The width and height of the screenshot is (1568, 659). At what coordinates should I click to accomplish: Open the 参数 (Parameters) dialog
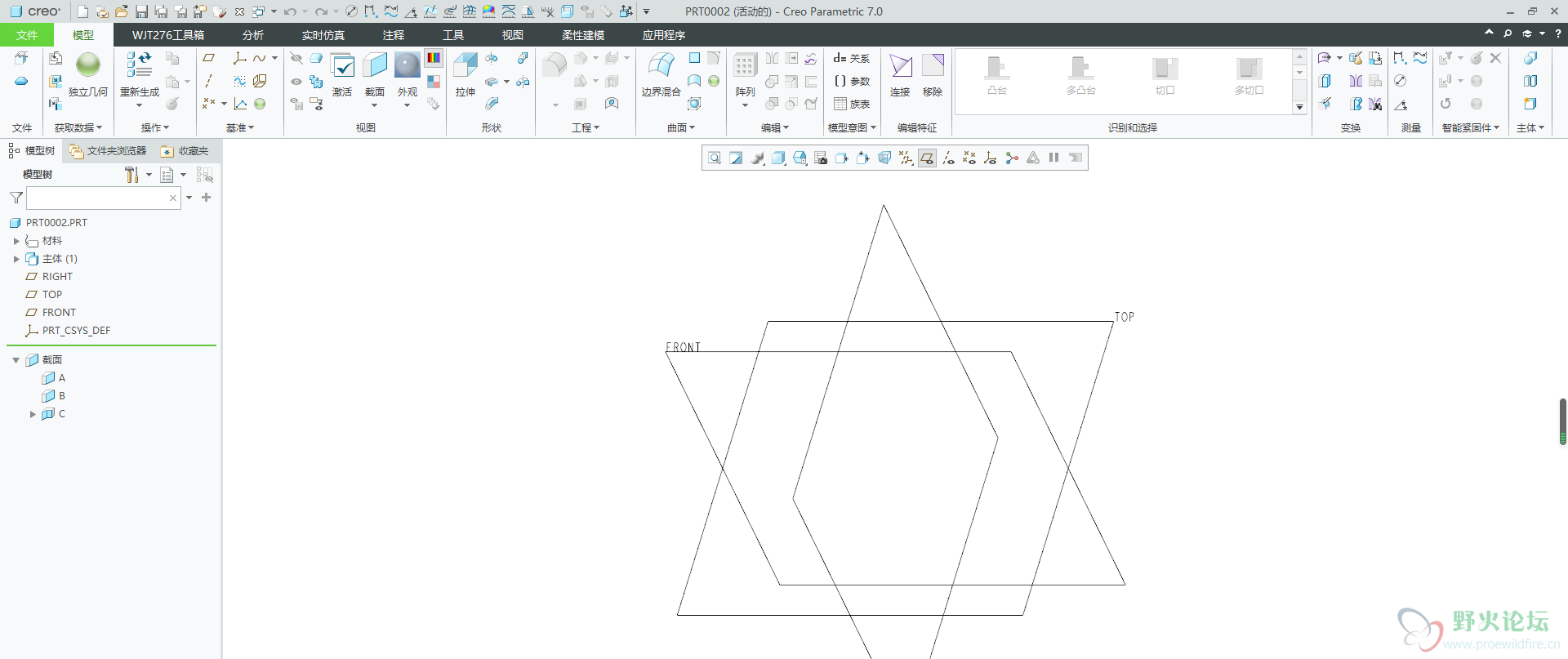tap(852, 81)
